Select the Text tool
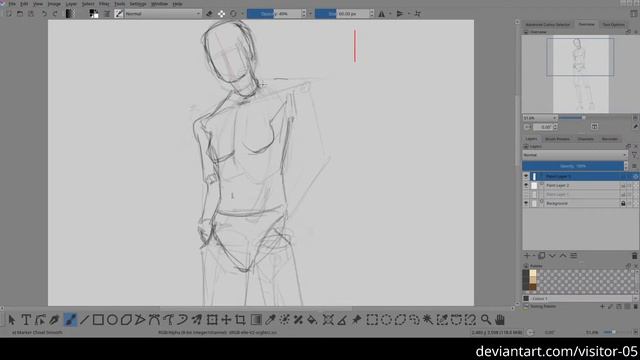Screen dimensions: 640x360 tap(26, 320)
